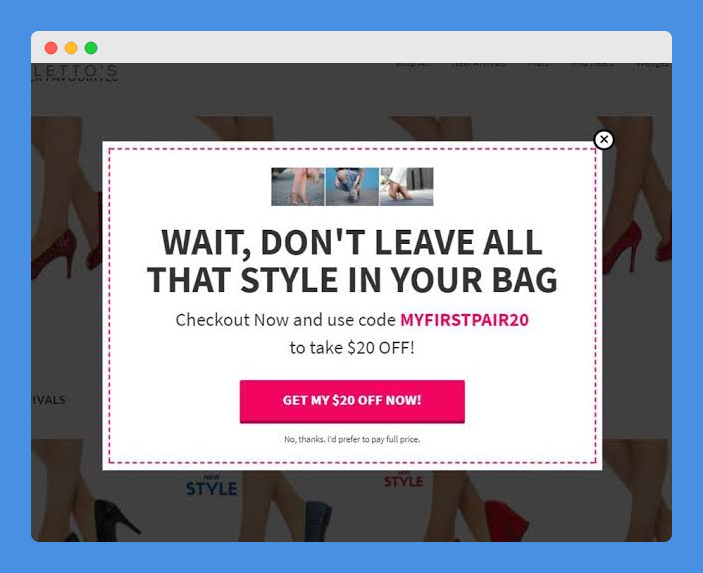Click the red NEW STYLE badge
Viewport: 703px width, 573px height.
click(x=404, y=480)
